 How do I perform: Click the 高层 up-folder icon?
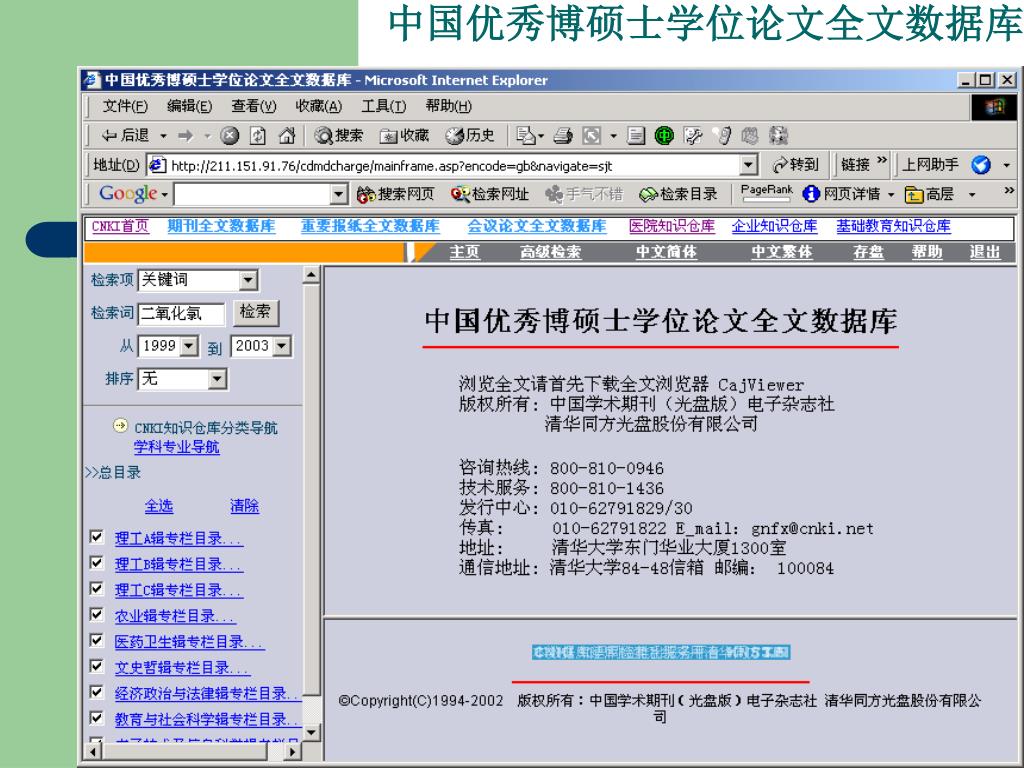[x=914, y=195]
